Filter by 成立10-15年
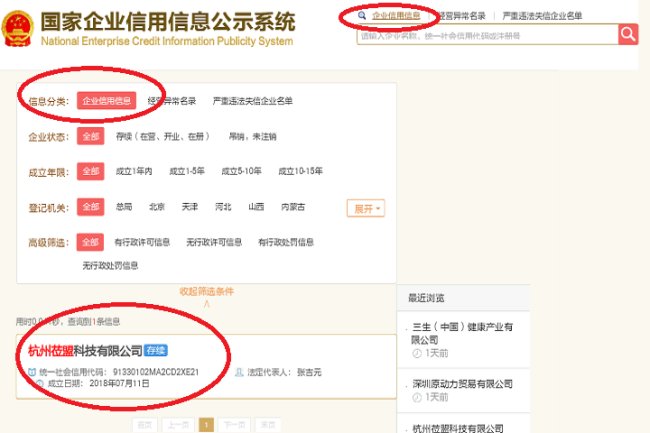This screenshot has width=650, height=433. (300, 171)
